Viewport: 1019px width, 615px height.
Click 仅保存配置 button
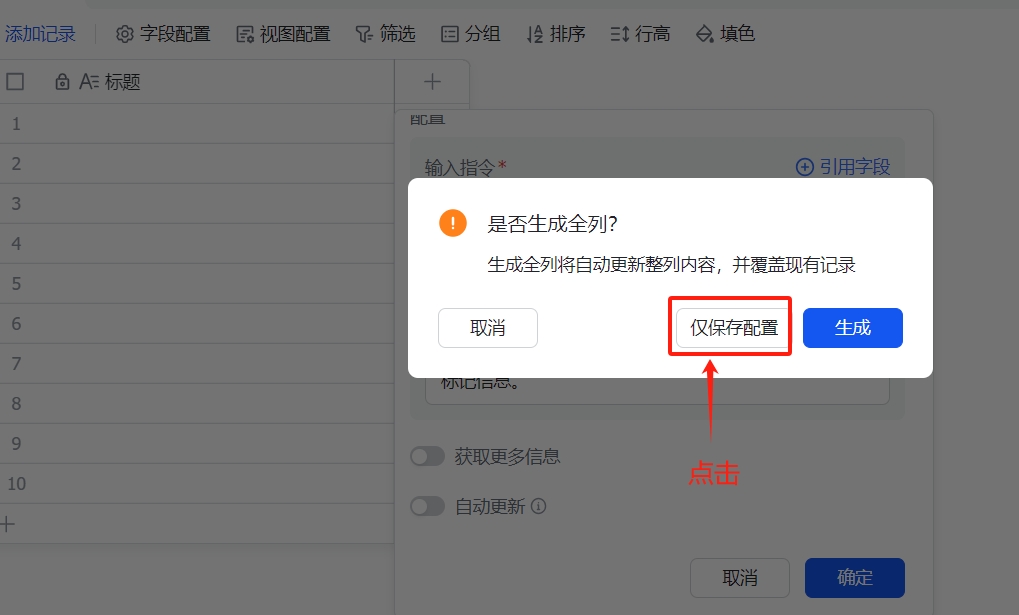[x=734, y=328]
